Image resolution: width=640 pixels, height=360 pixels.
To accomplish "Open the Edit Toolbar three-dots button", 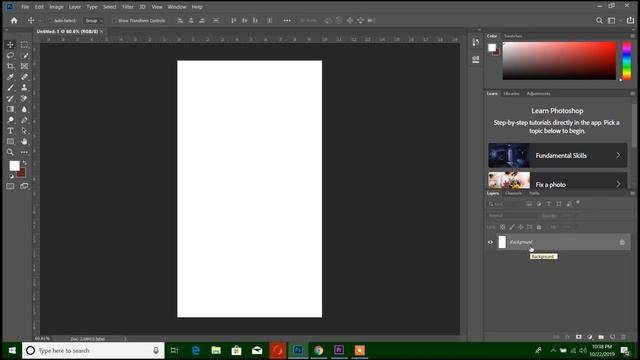I will [x=24, y=152].
